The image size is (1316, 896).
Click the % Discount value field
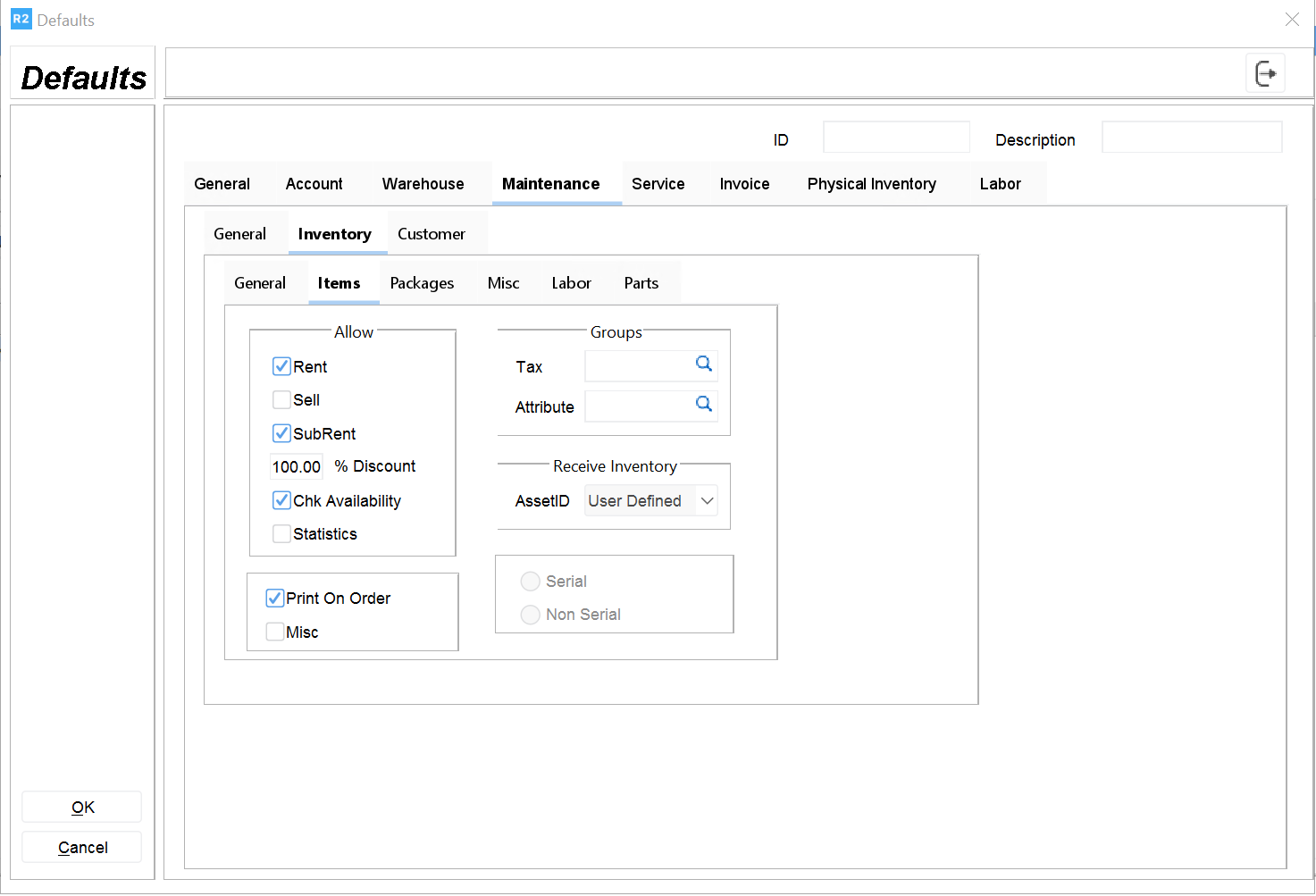[x=297, y=467]
